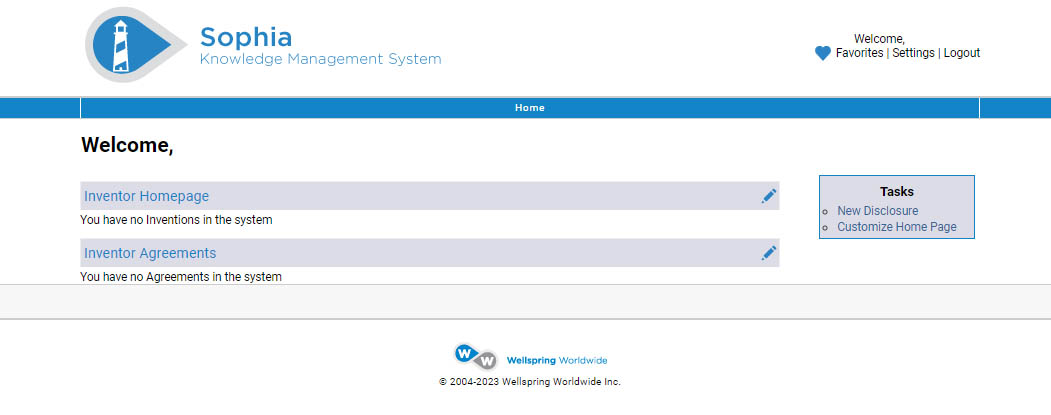Click the heart Favorites icon

pos(823,53)
